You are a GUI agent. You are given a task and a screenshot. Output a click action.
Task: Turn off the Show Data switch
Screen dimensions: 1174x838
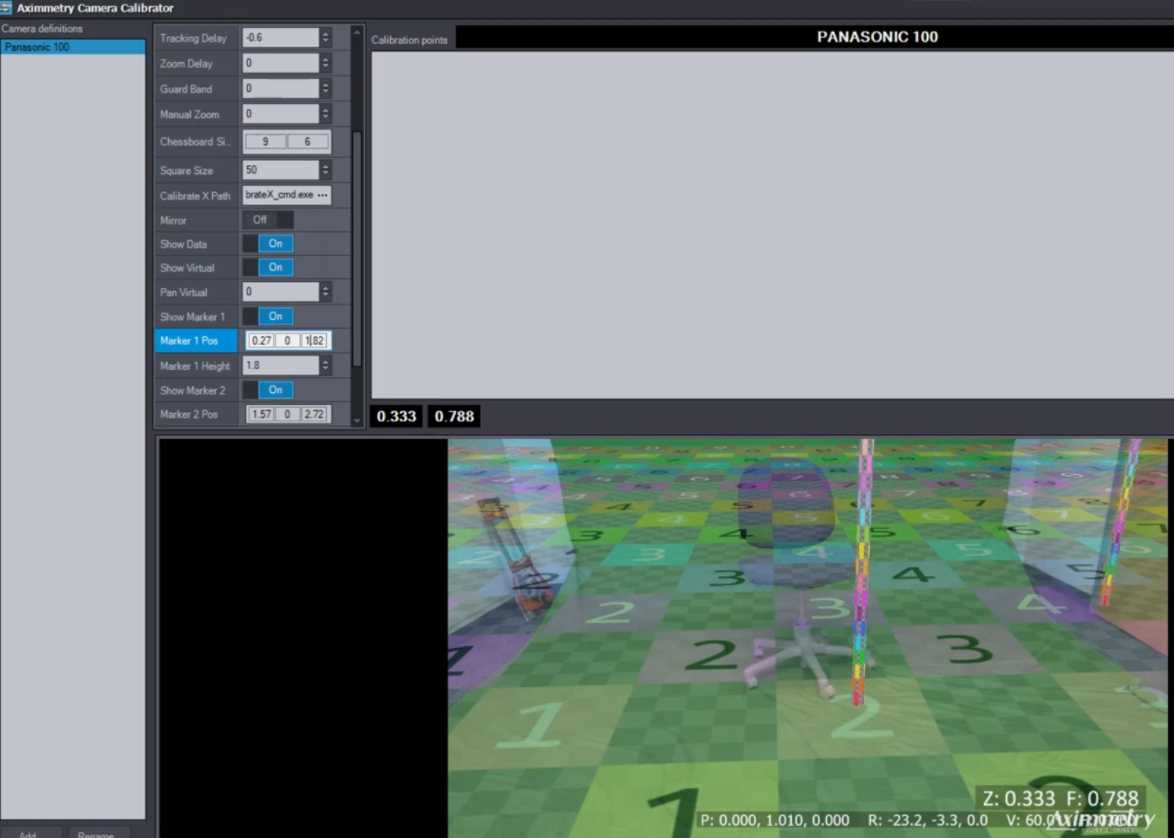pyautogui.click(x=267, y=244)
